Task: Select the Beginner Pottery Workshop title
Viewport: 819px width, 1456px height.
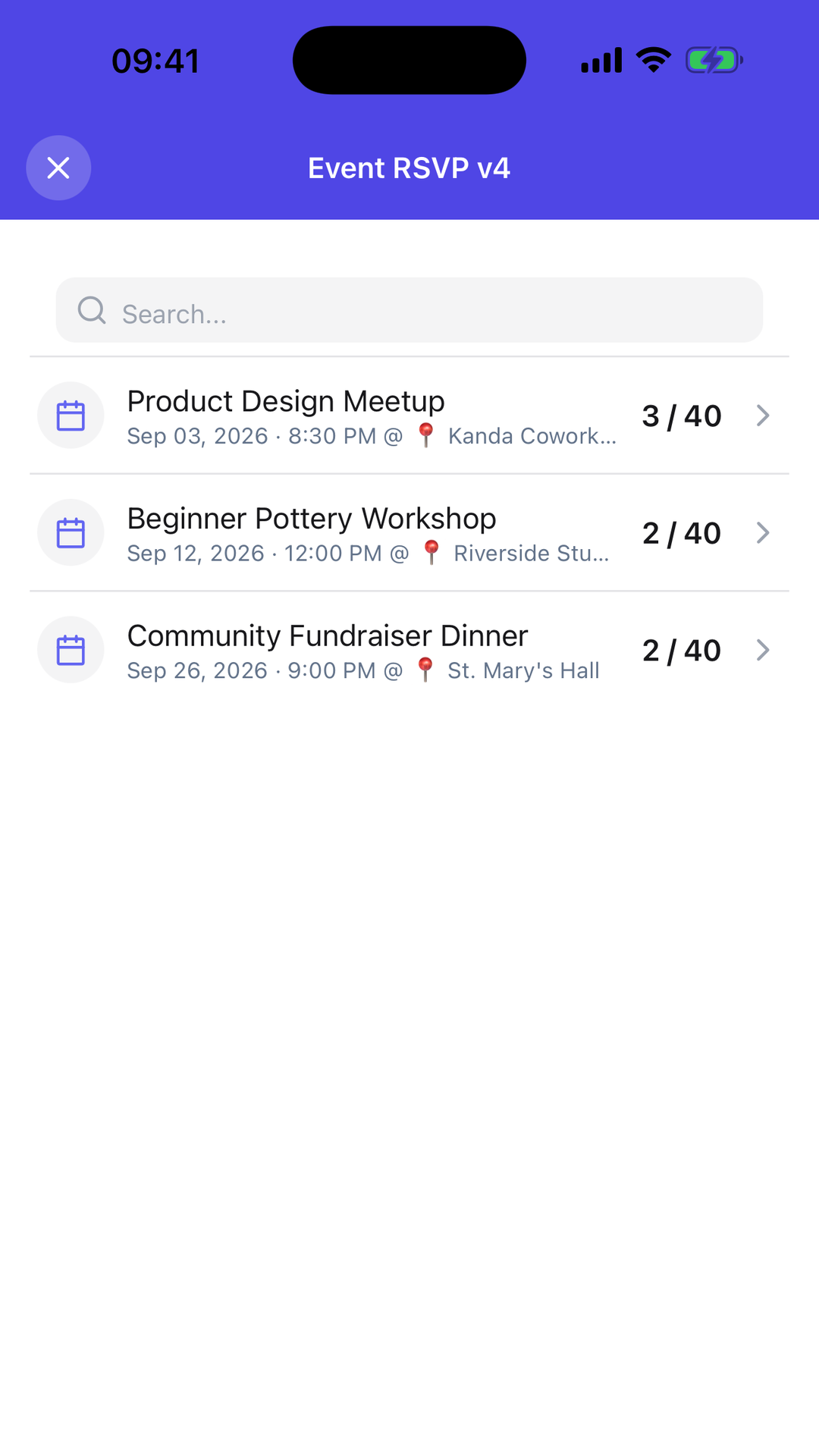Action: [x=312, y=519]
